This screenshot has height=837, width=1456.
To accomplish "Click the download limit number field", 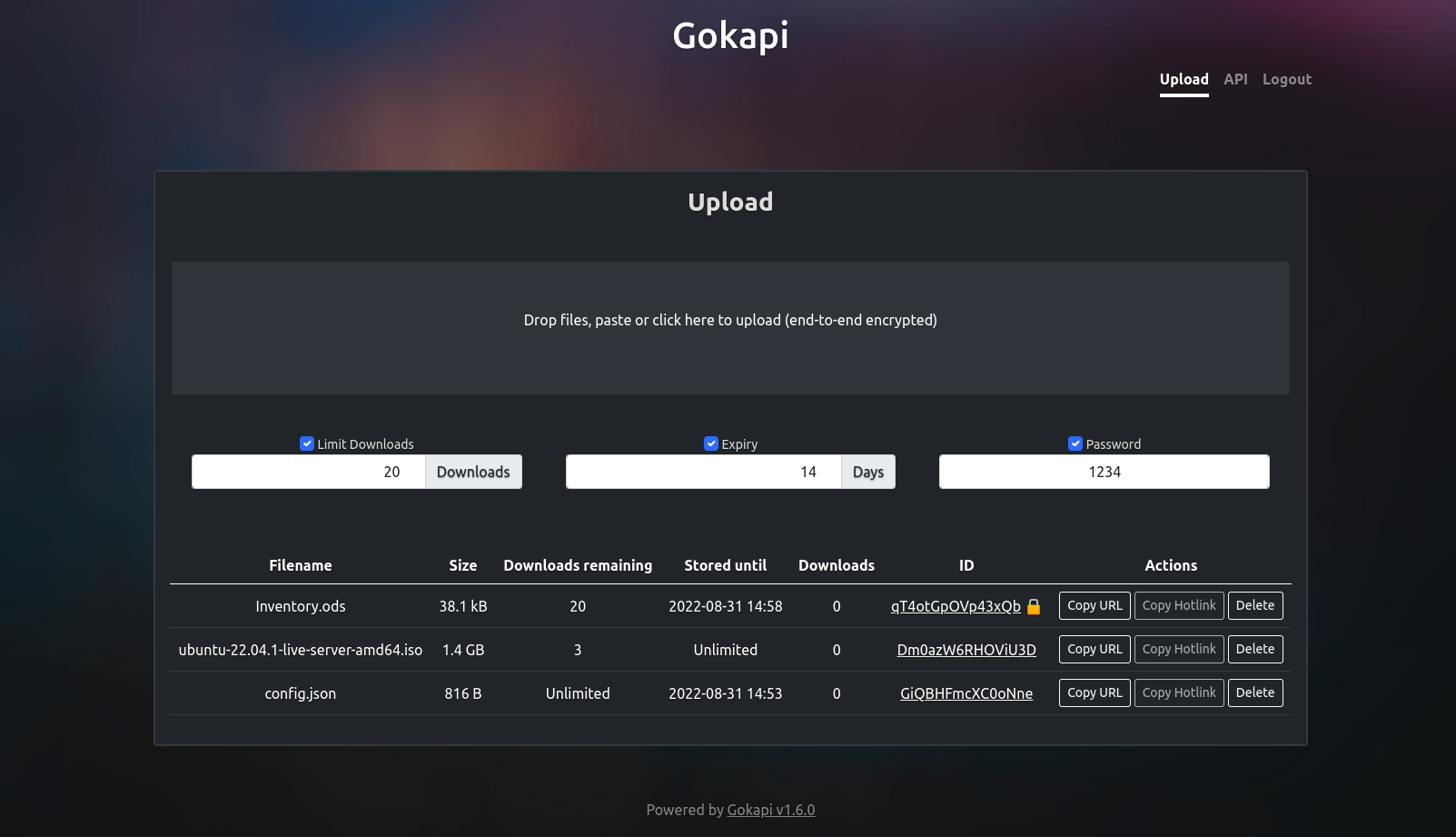I will pyautogui.click(x=309, y=472).
